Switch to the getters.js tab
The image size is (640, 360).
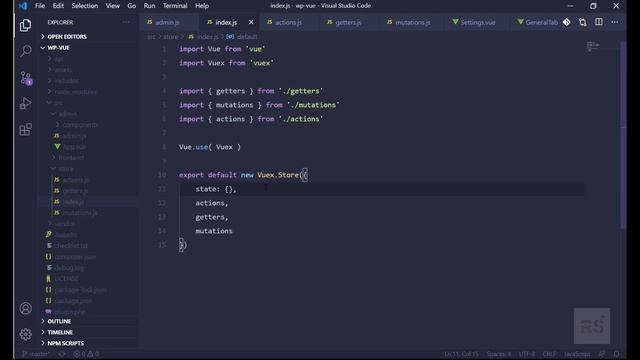point(348,22)
